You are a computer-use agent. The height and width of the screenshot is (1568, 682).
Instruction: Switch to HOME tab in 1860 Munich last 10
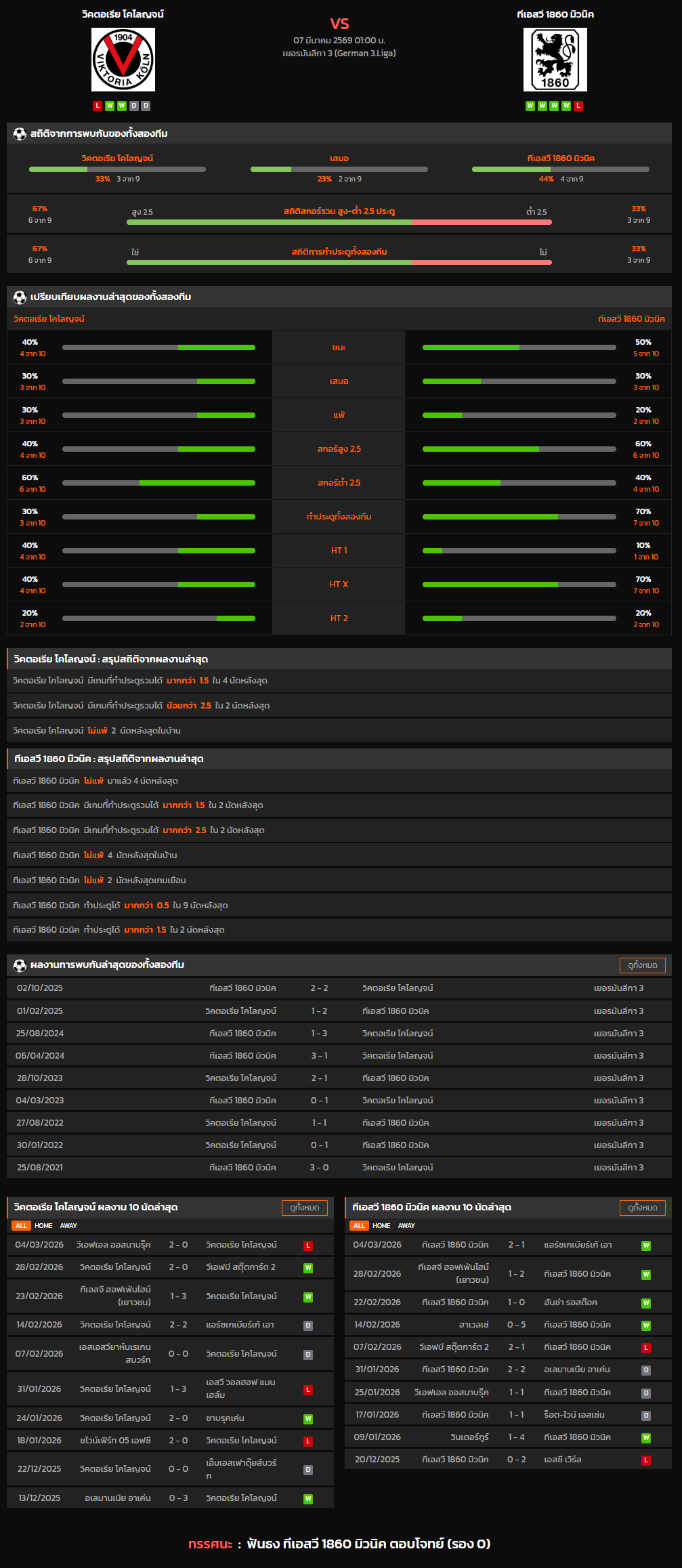coord(381,1226)
